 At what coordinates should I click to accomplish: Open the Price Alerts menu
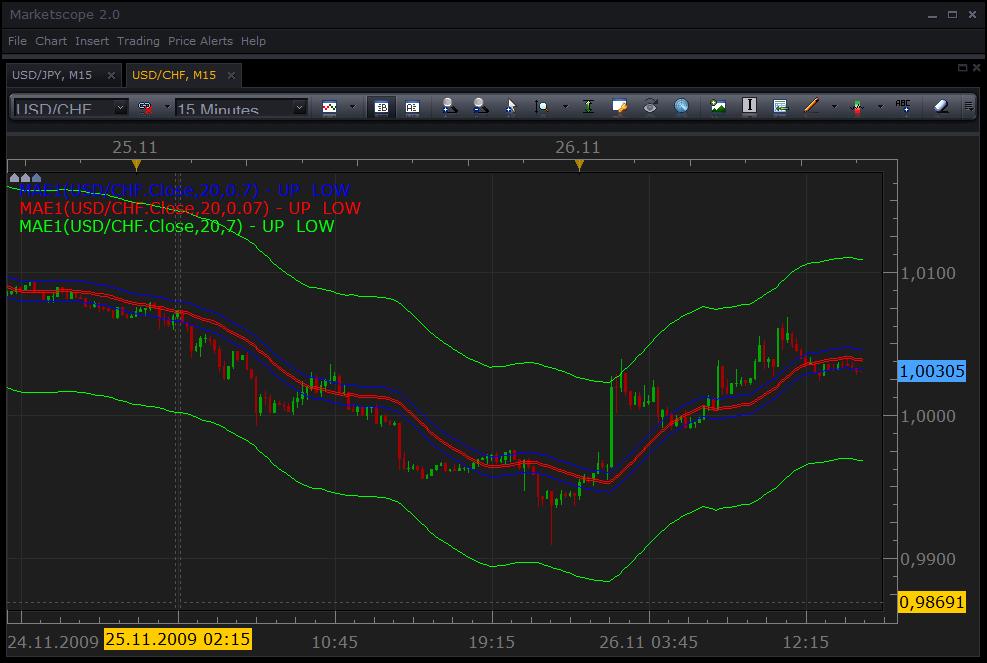200,41
